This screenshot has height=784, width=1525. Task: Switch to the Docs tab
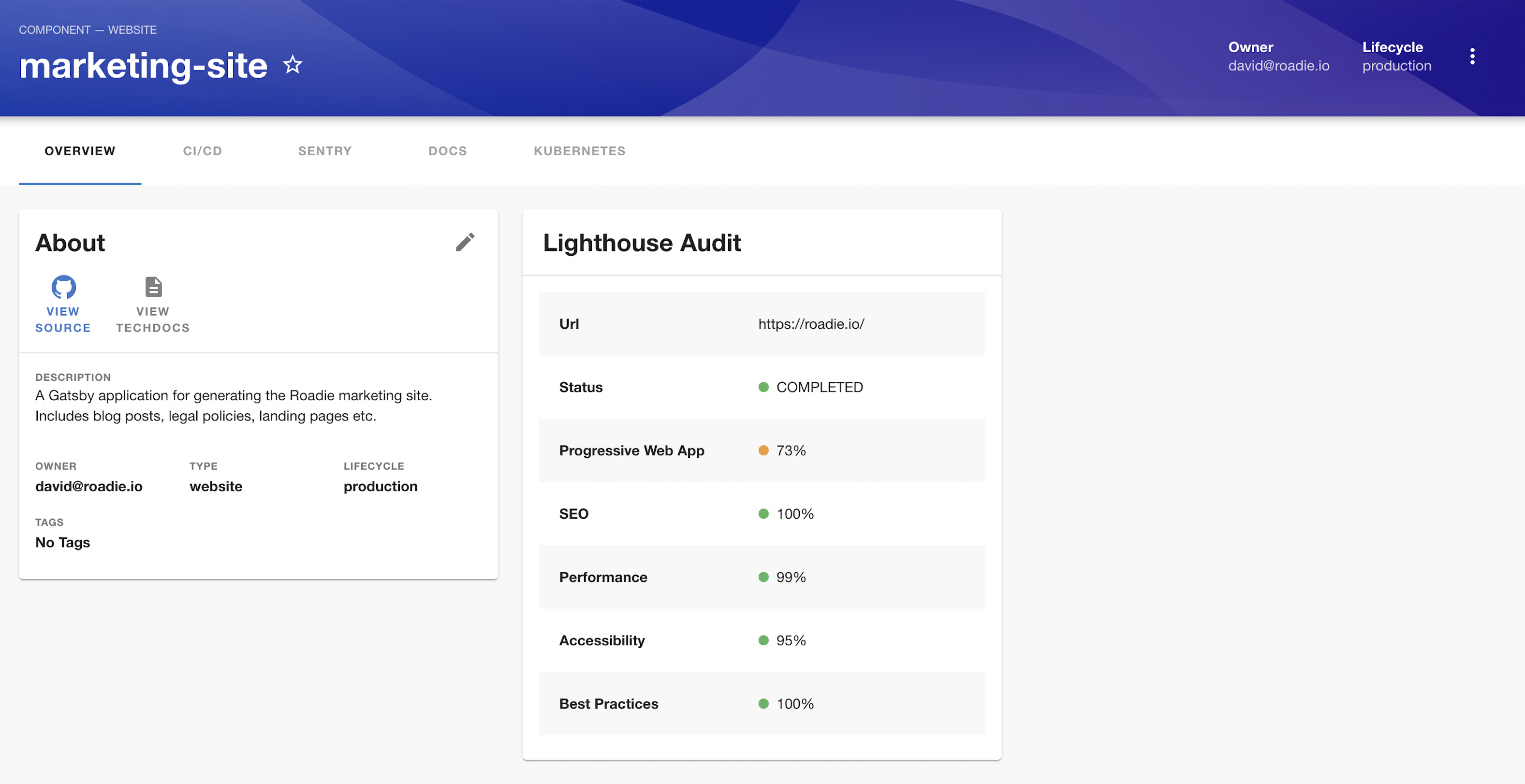coord(447,151)
